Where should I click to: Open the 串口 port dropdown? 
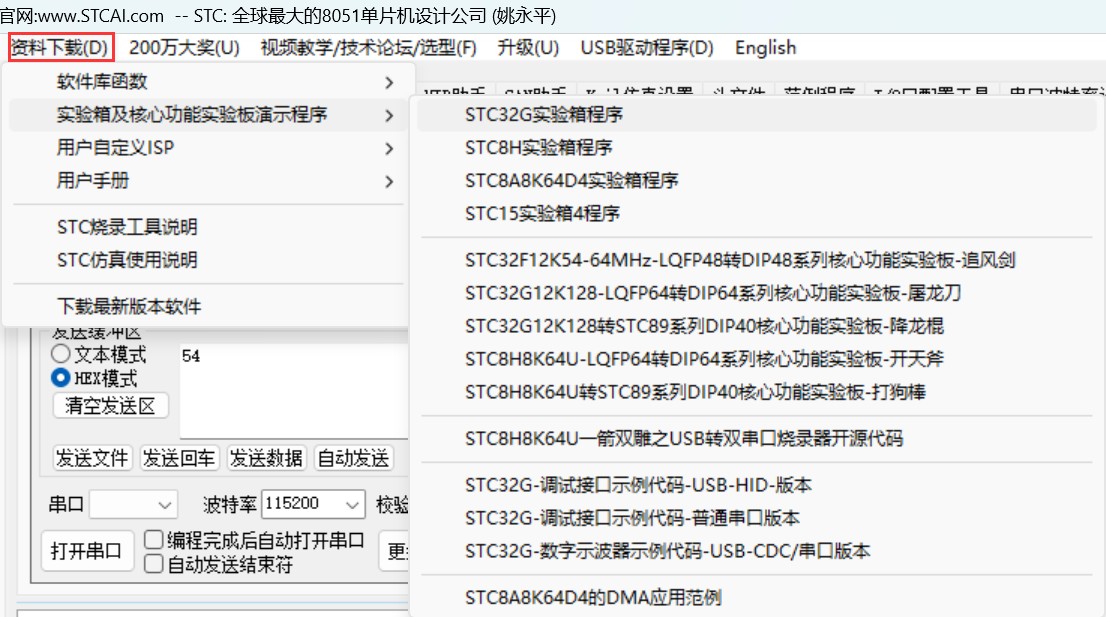133,504
